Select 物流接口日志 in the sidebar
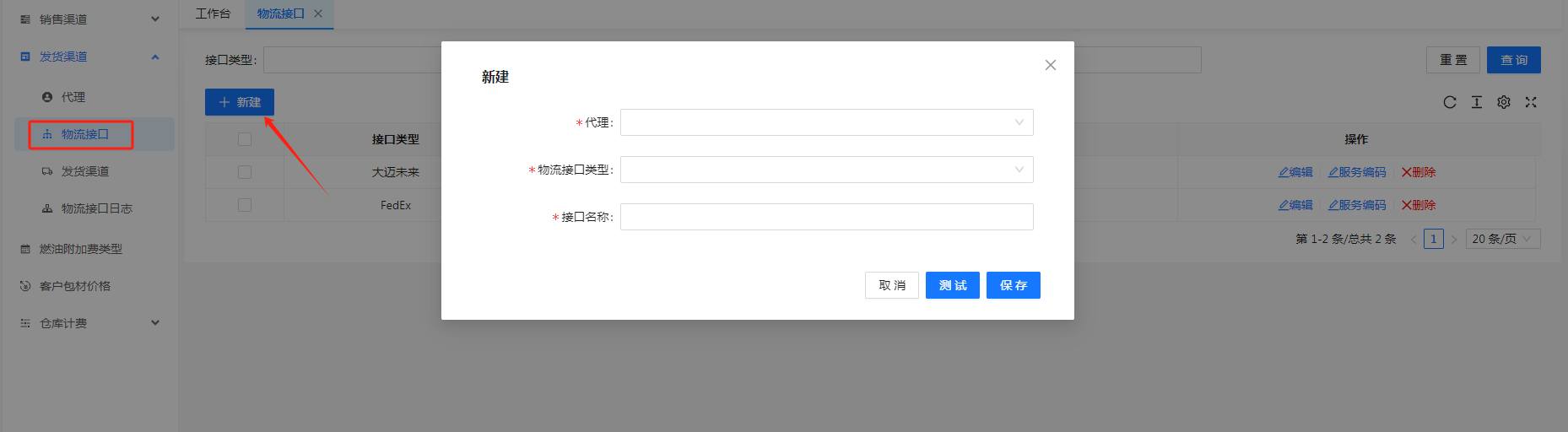The width and height of the screenshot is (1568, 432). click(96, 208)
